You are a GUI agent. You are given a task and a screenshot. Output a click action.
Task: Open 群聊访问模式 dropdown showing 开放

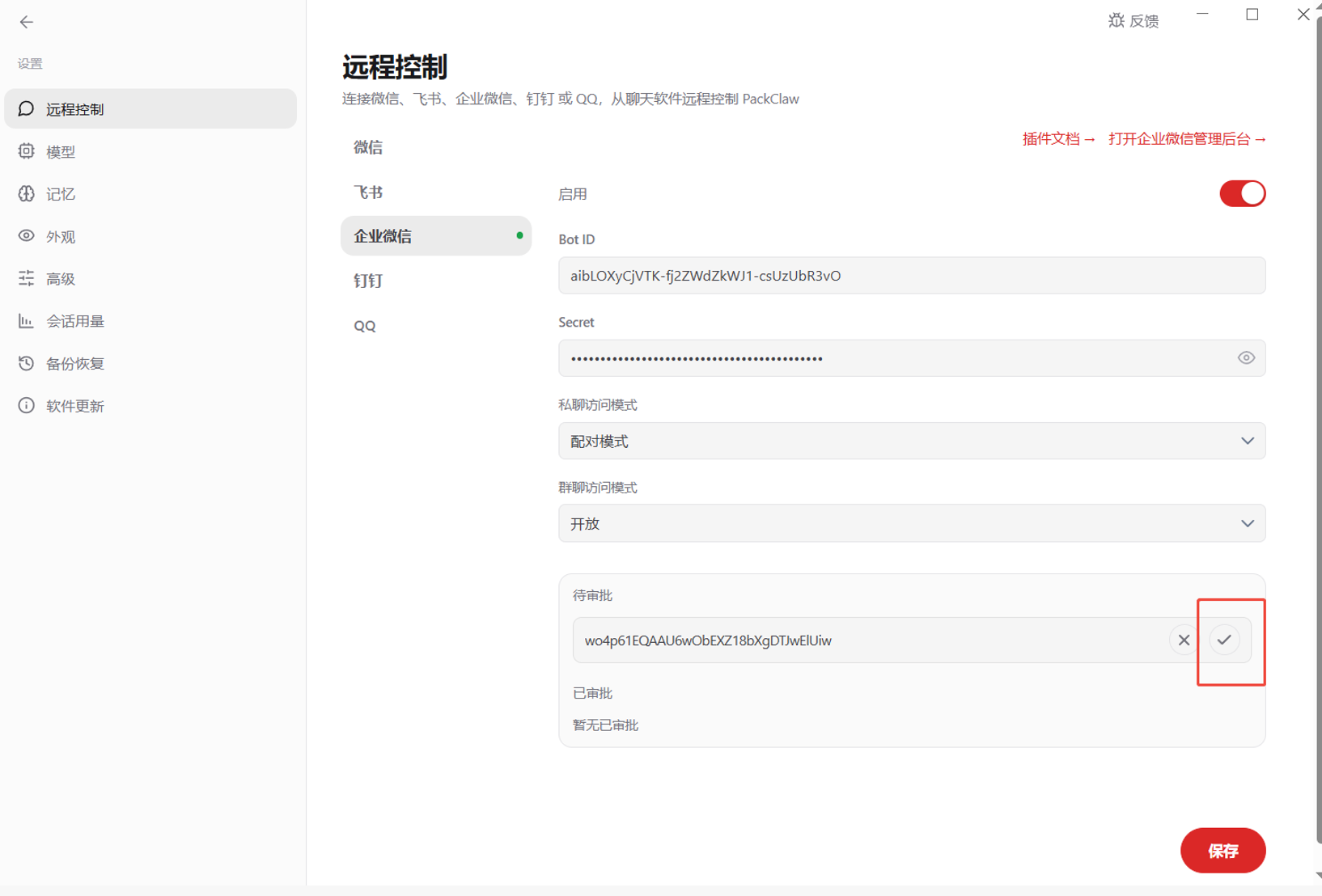[912, 523]
